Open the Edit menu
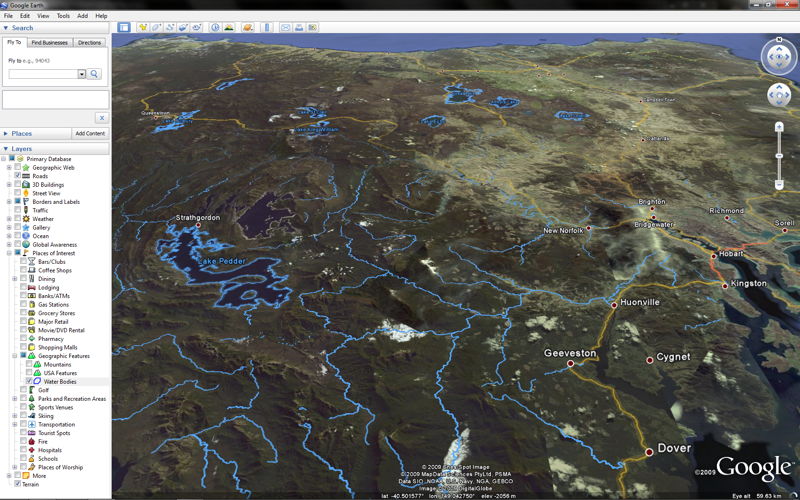The height and width of the screenshot is (500, 800). (25, 16)
